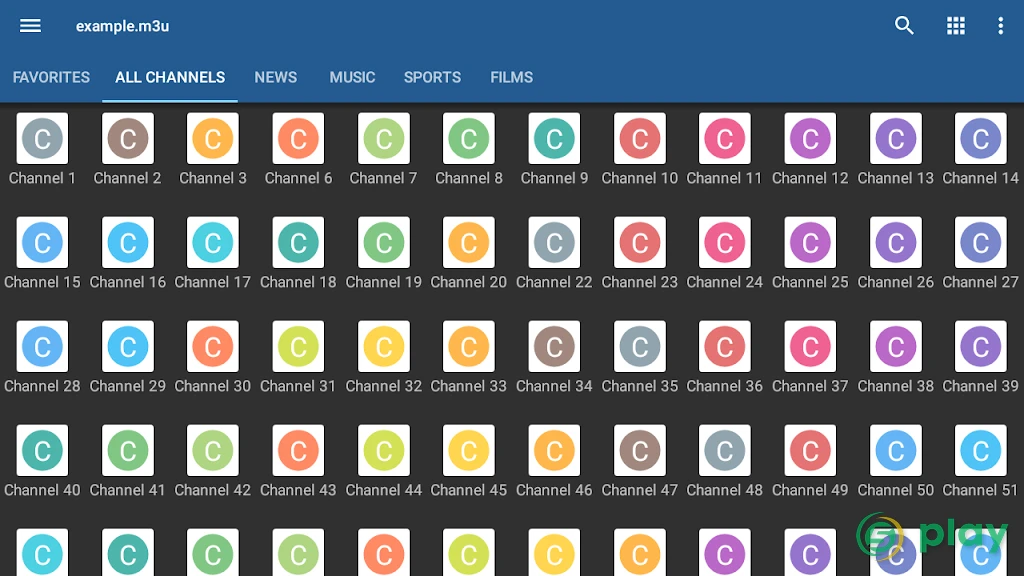Open the three-dot overflow menu
Viewport: 1024px width, 576px height.
[x=1000, y=26]
